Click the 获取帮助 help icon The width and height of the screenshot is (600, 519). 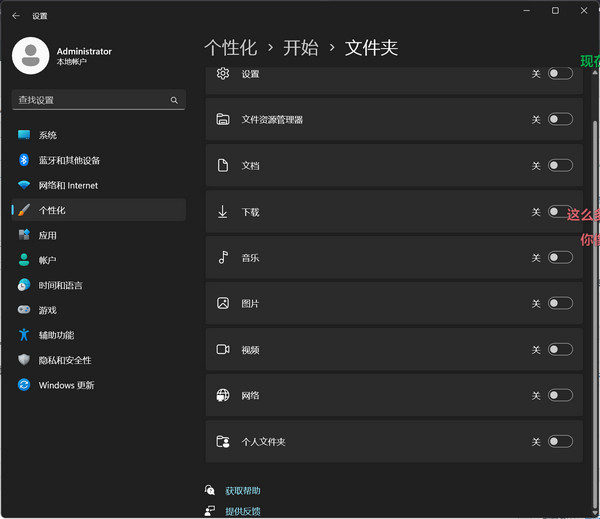[x=210, y=490]
